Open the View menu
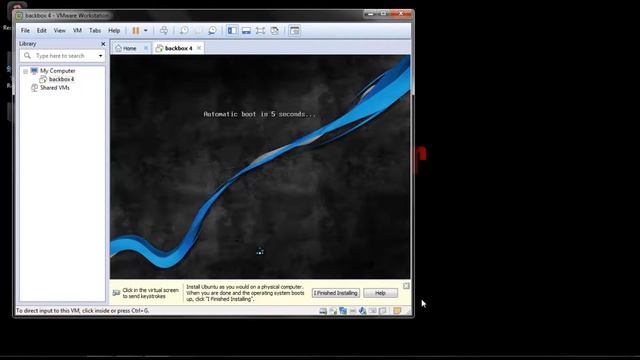 [x=60, y=31]
